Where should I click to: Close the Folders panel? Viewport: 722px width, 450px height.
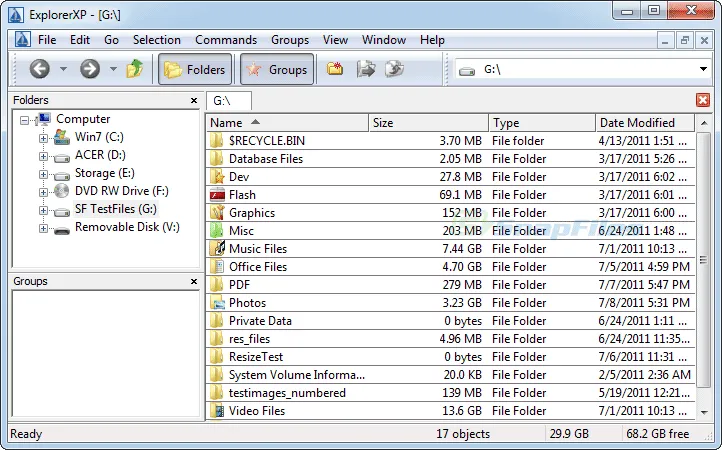pyautogui.click(x=194, y=100)
